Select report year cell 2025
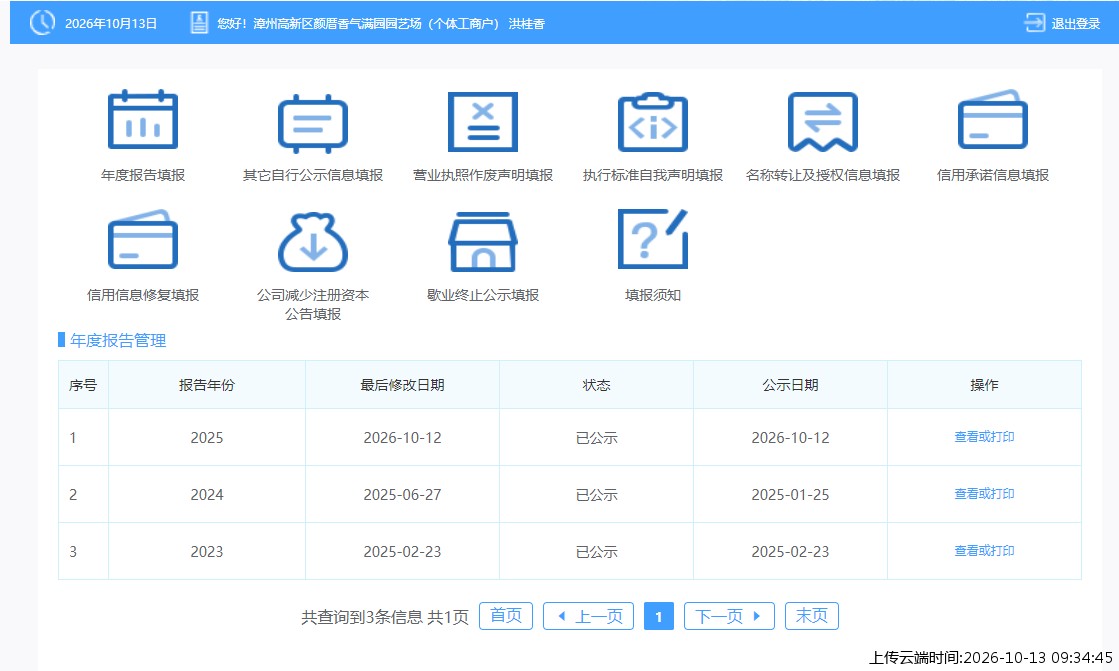 (x=207, y=438)
